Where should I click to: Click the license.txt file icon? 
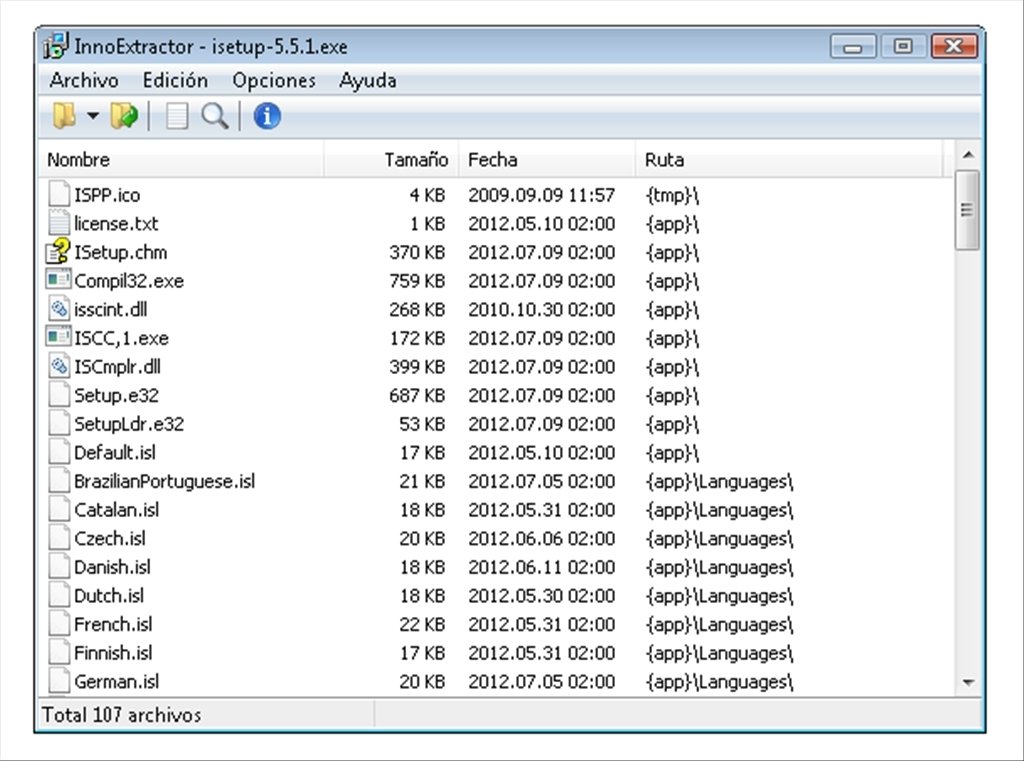[59, 223]
